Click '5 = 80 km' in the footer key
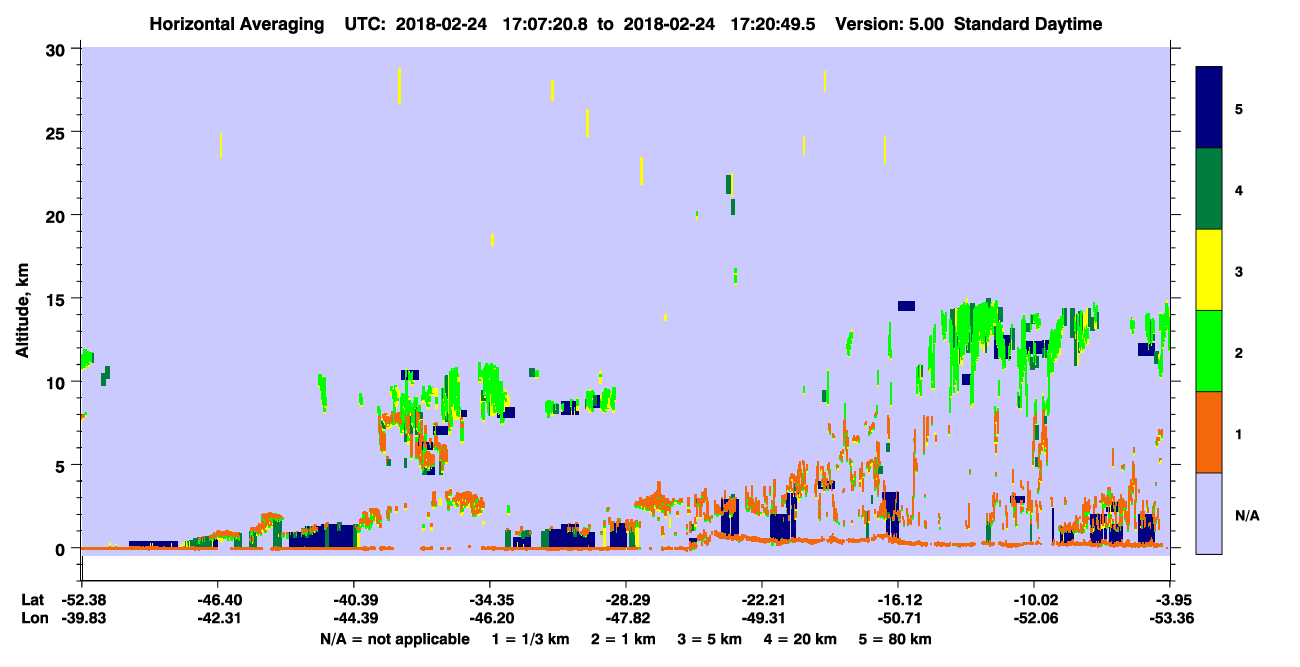 [x=894, y=639]
